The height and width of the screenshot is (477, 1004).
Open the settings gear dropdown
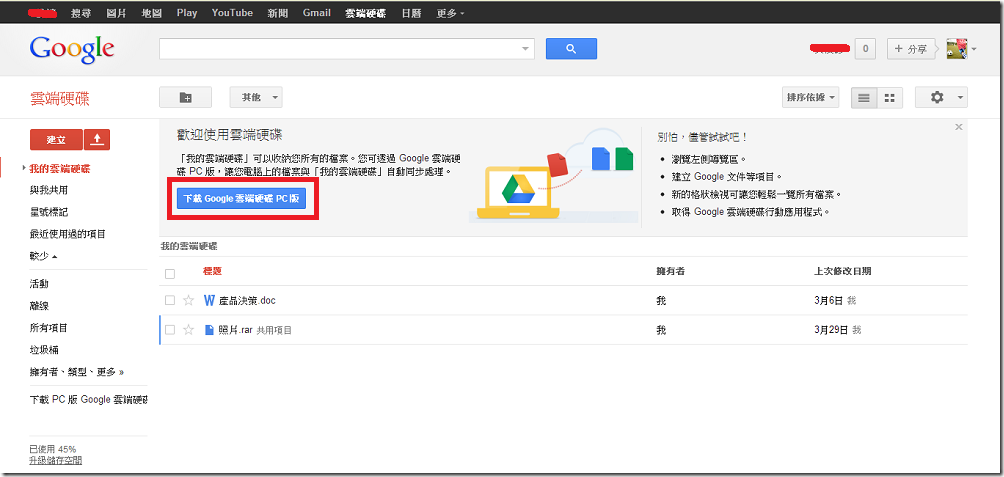(945, 97)
